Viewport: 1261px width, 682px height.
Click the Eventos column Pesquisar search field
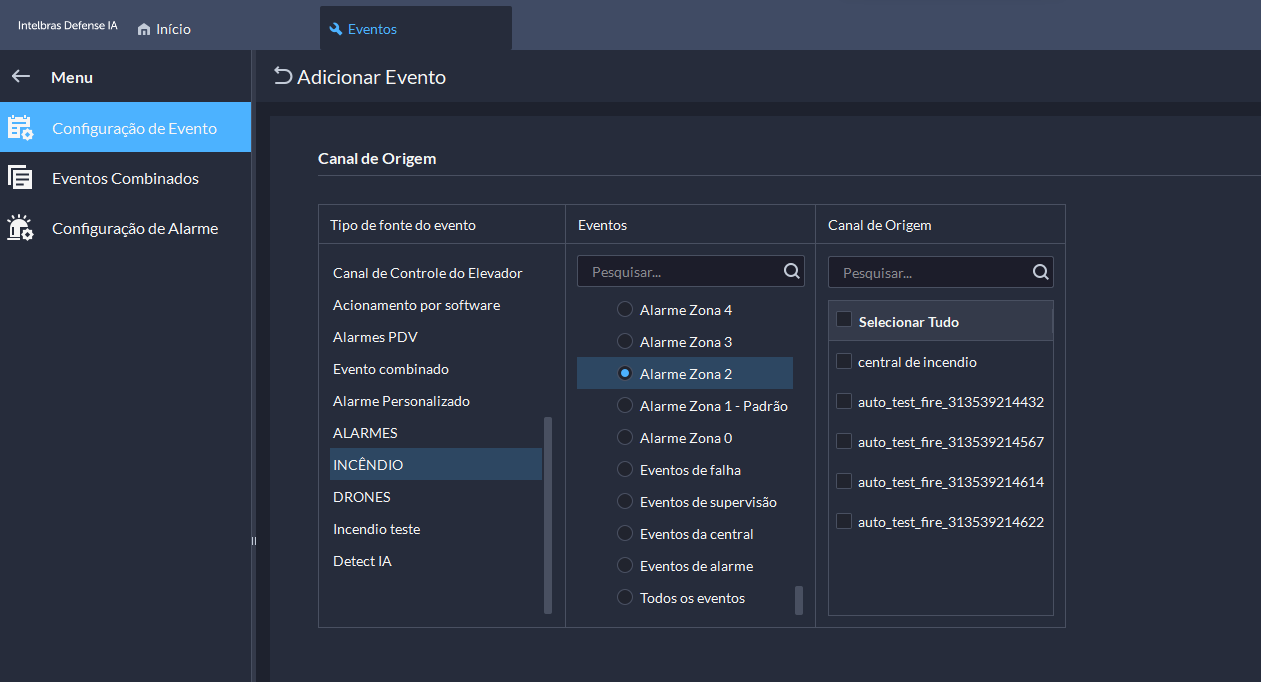pyautogui.click(x=680, y=271)
